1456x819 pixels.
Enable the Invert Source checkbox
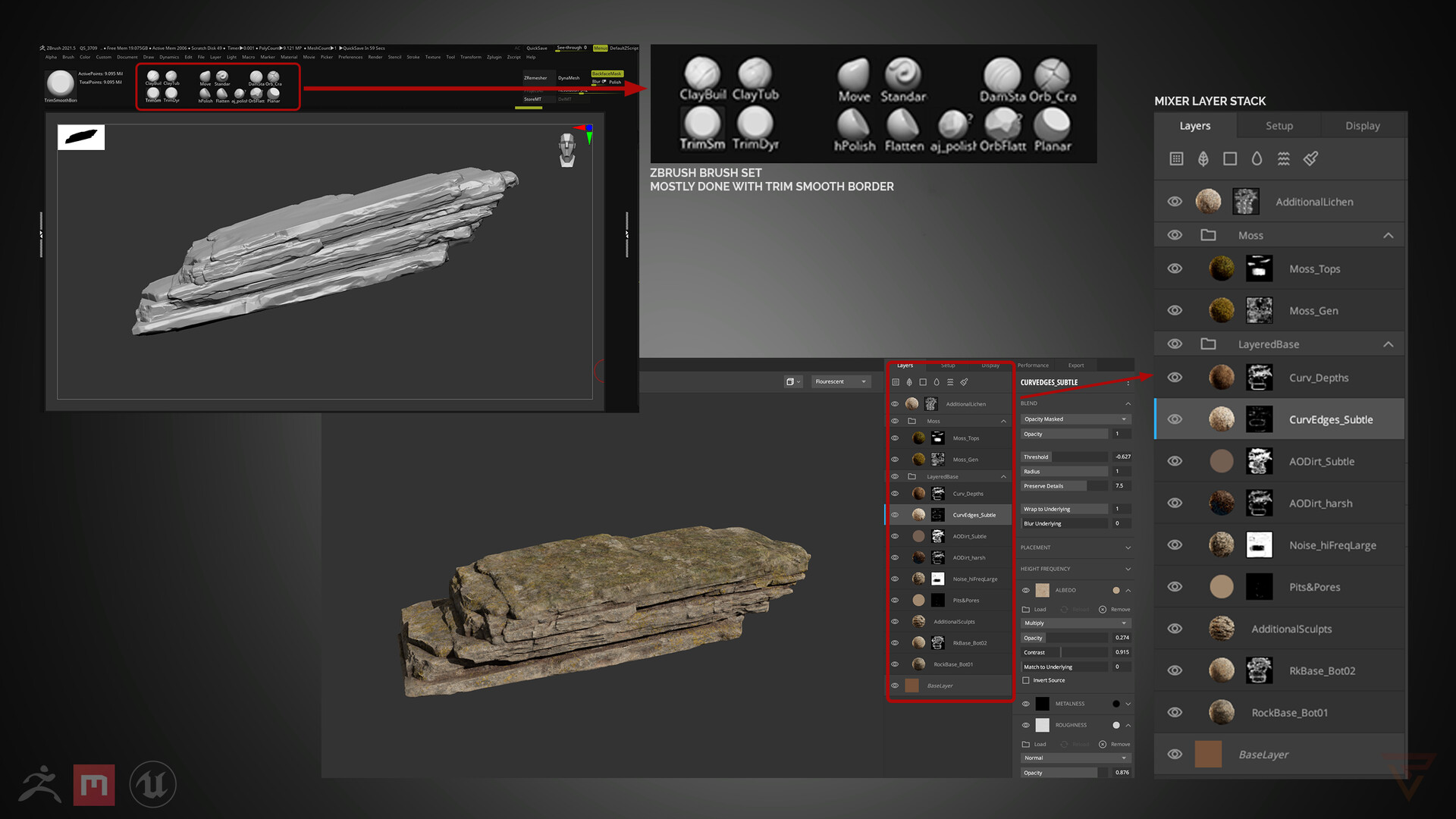click(x=1027, y=680)
